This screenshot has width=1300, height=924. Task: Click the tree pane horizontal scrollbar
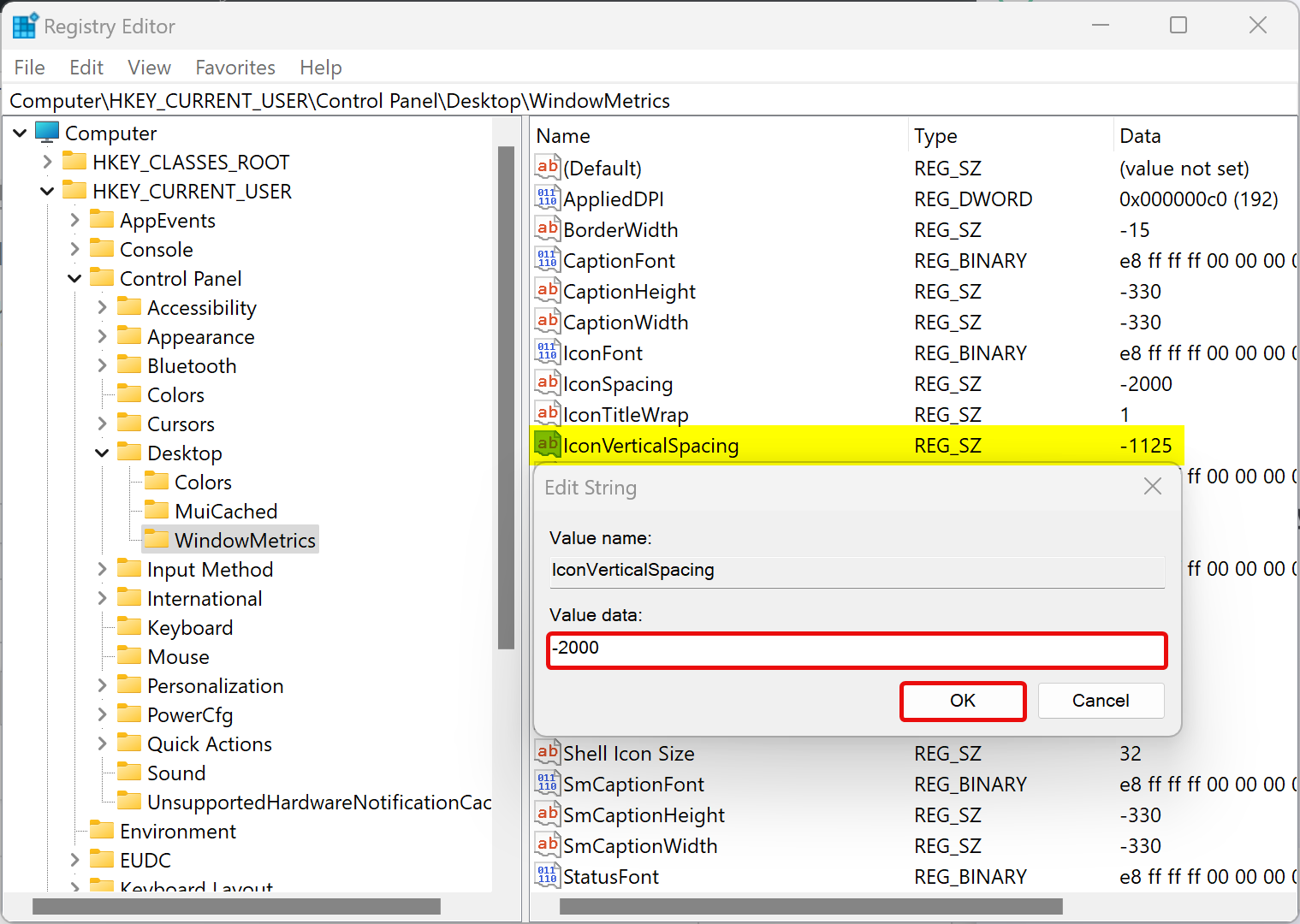click(236, 906)
